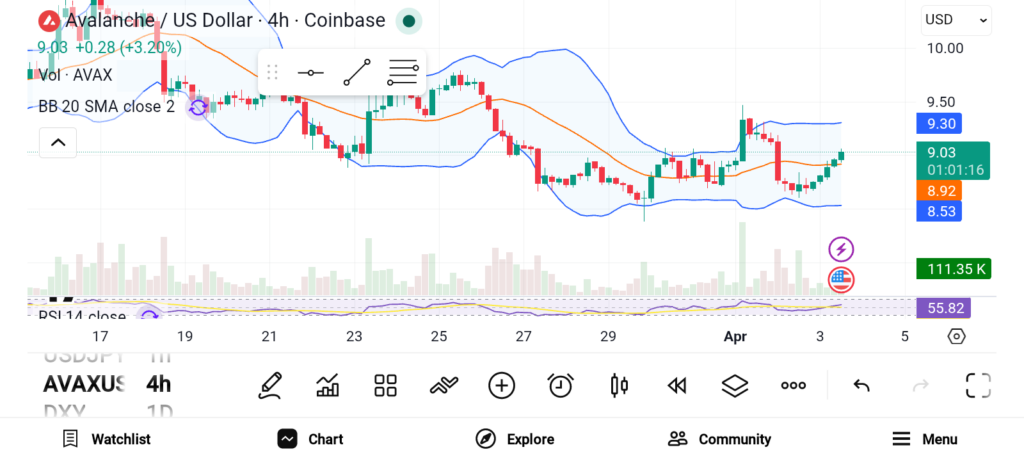Select the horizontal line drawing tool
Viewport: 1024px width, 461px height.
[311, 73]
